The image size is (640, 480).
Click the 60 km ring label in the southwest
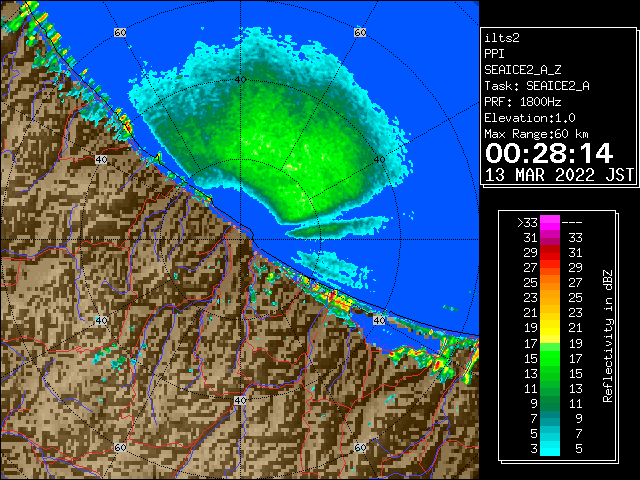120,448
